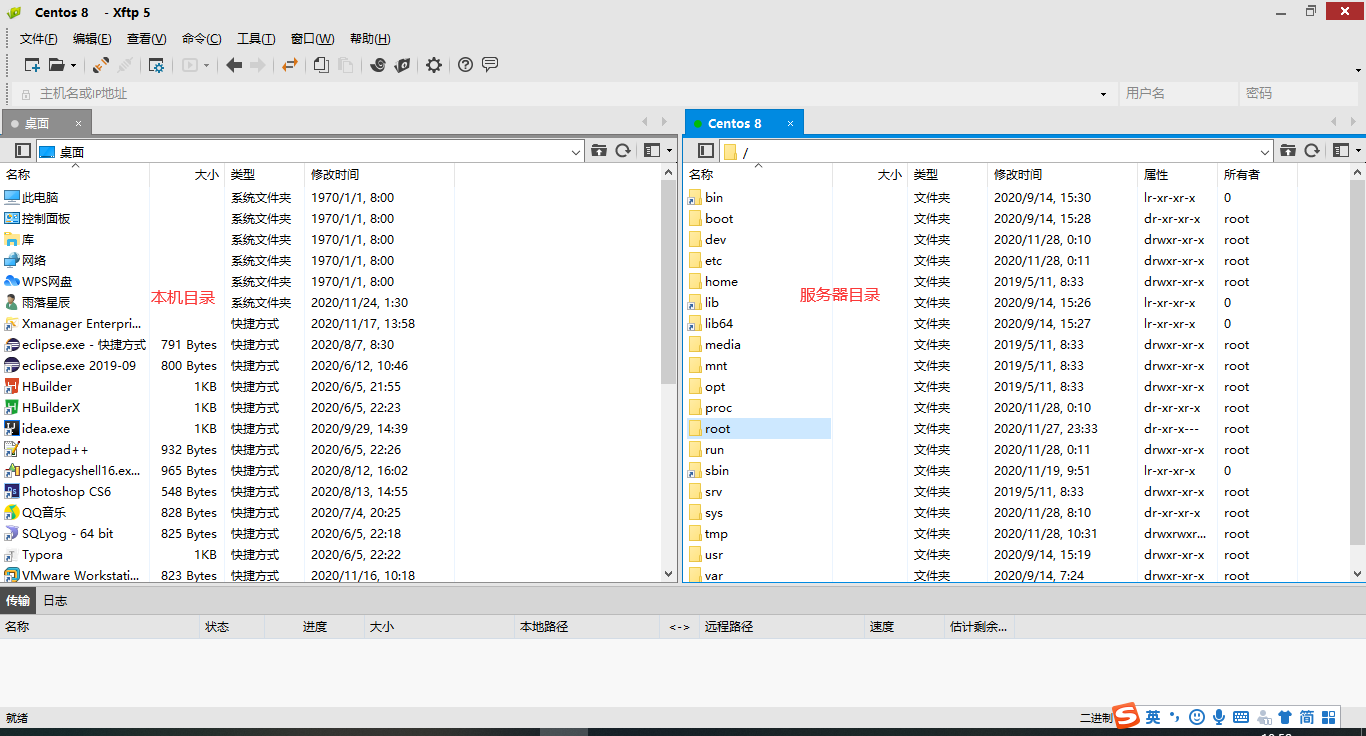This screenshot has height=736, width=1366.
Task: Open the 文件(F) menu
Action: pyautogui.click(x=39, y=39)
